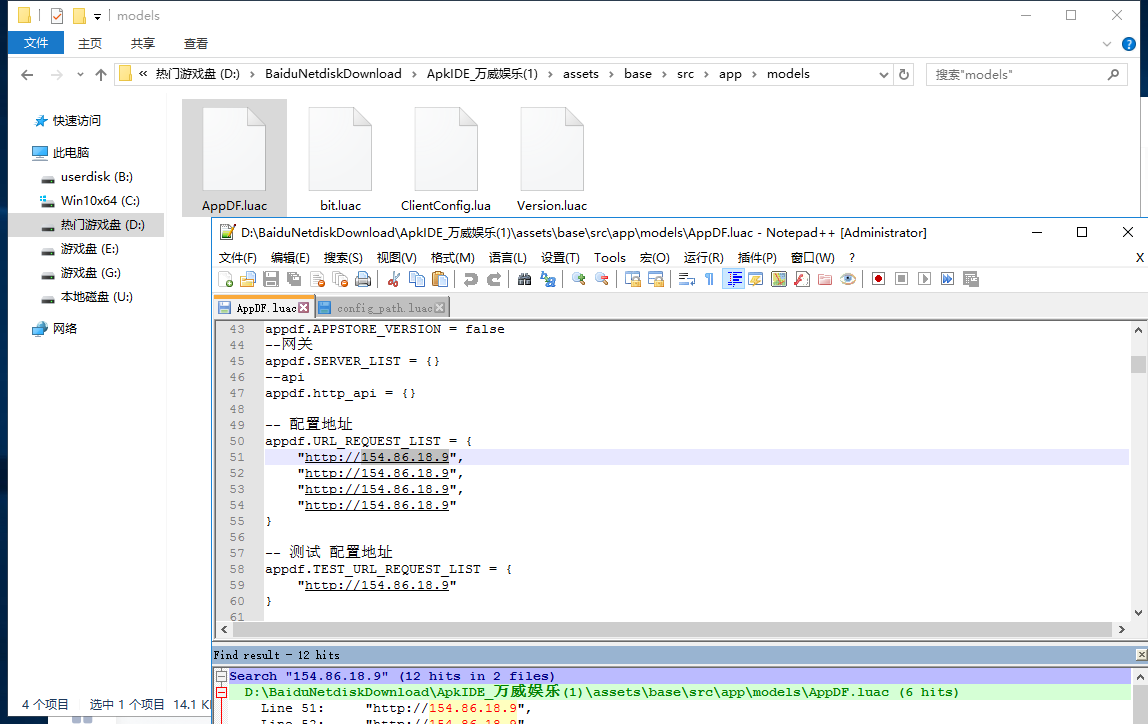Open the 格式(M) menu
The height and width of the screenshot is (724, 1148).
click(x=452, y=258)
